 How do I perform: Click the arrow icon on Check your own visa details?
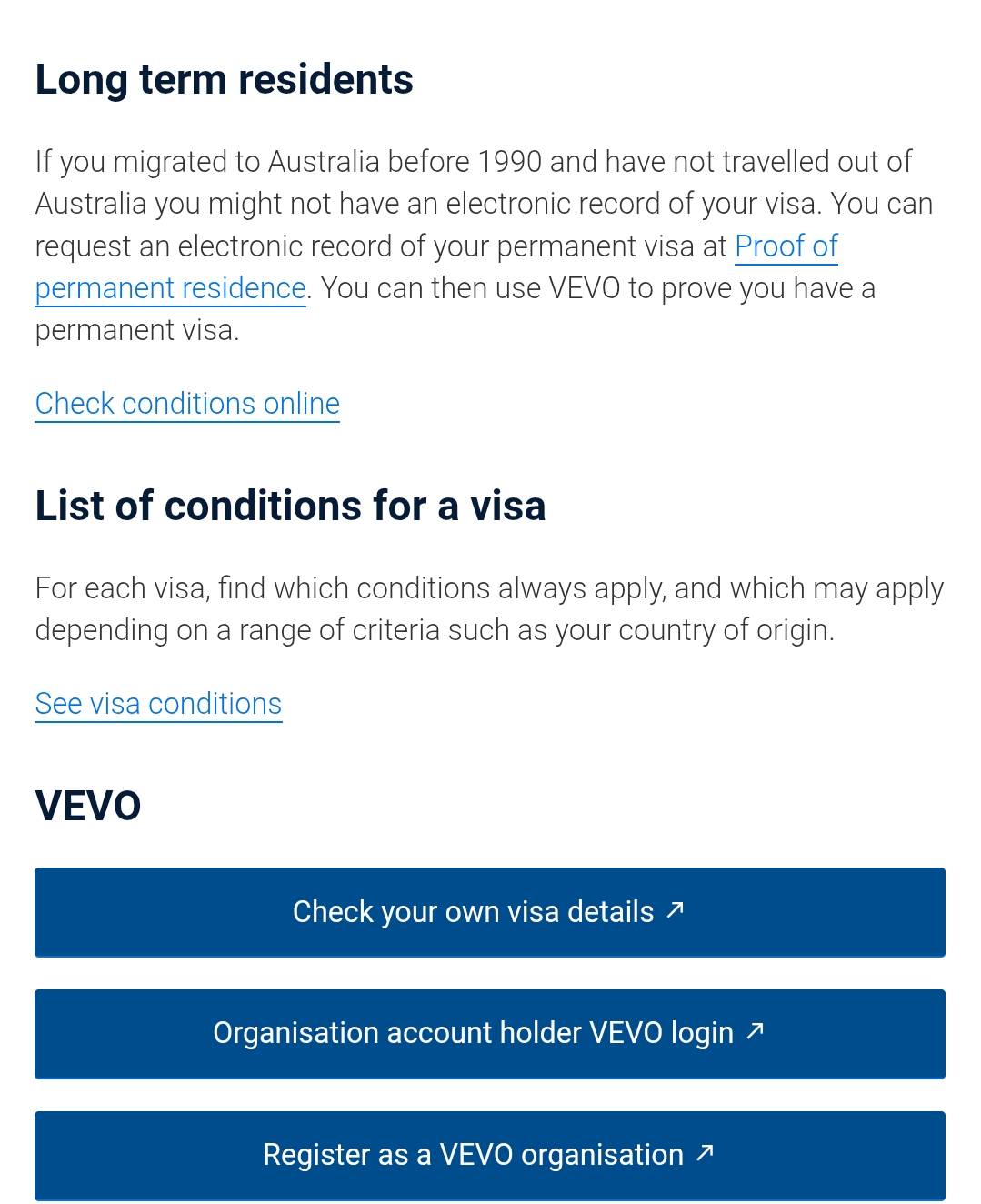[x=675, y=910]
